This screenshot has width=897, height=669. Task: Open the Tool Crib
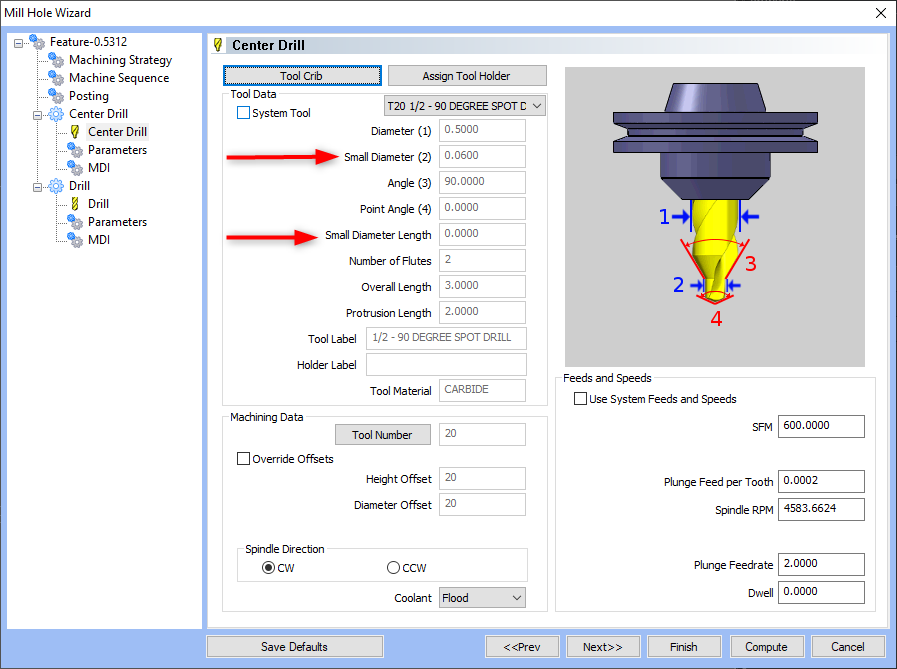coord(302,76)
